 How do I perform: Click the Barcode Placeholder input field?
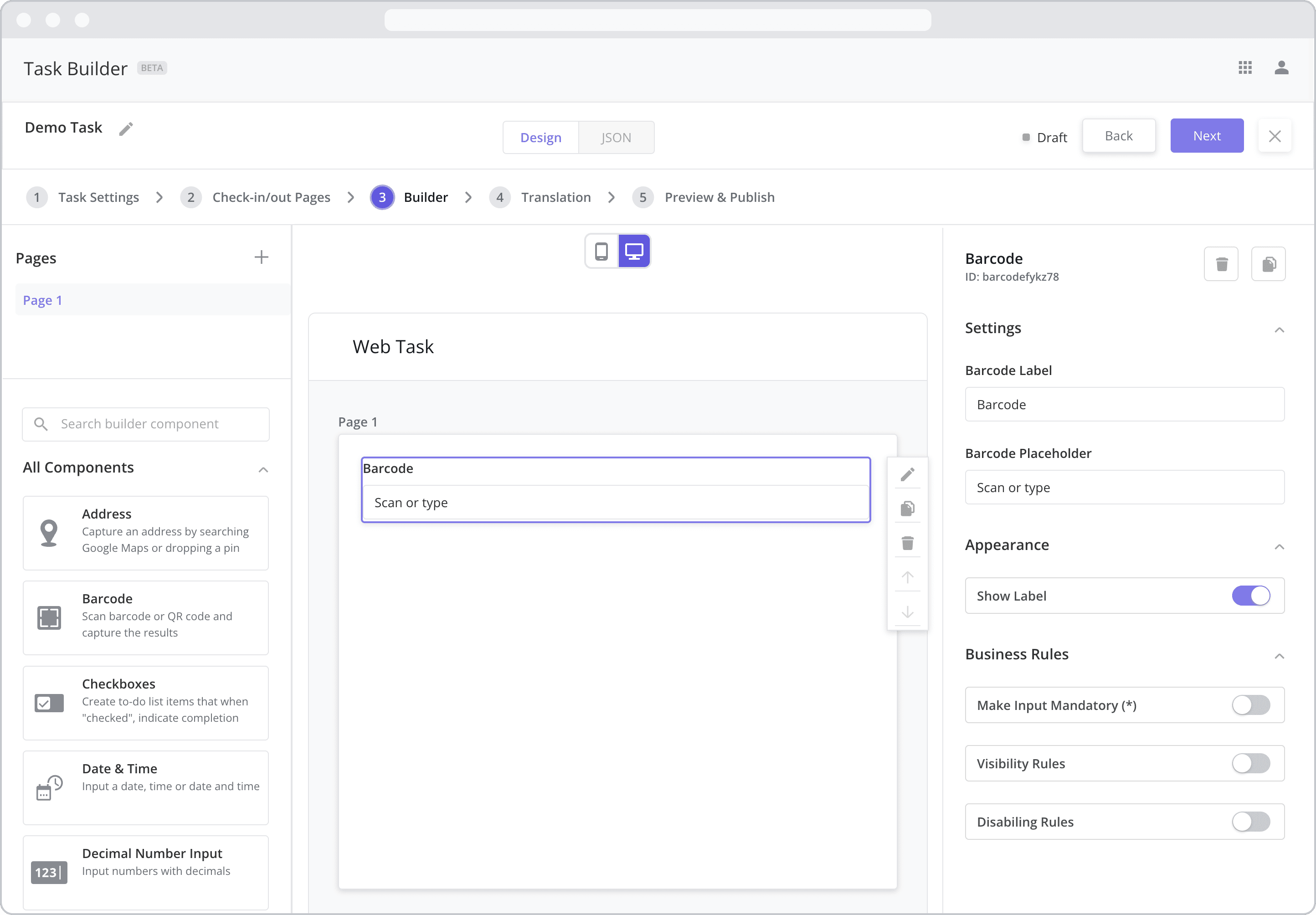tap(1125, 487)
